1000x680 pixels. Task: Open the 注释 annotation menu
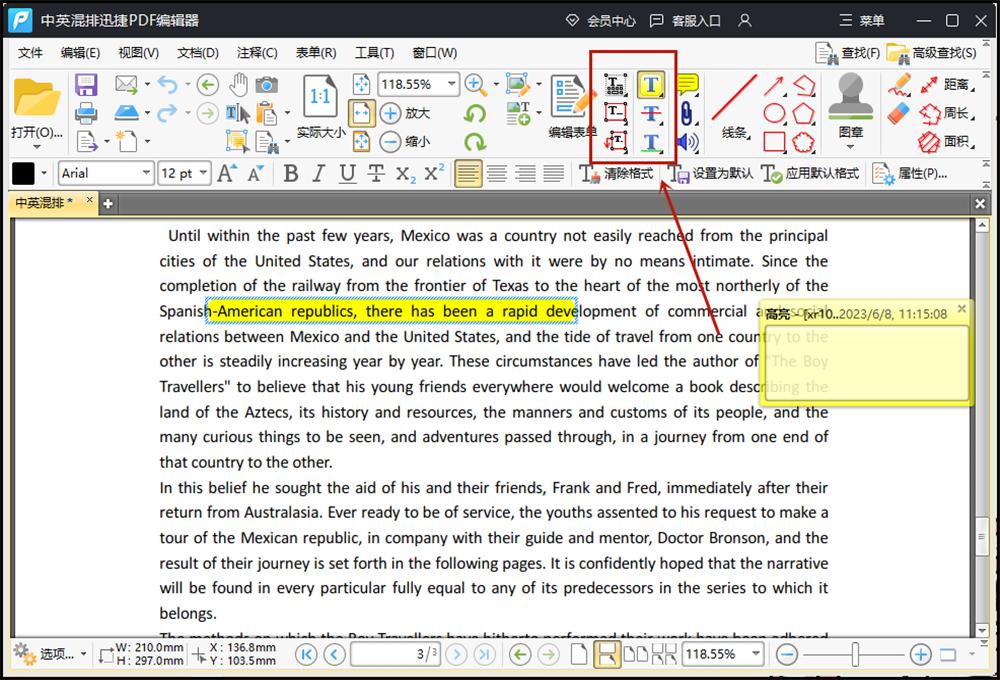pos(257,53)
